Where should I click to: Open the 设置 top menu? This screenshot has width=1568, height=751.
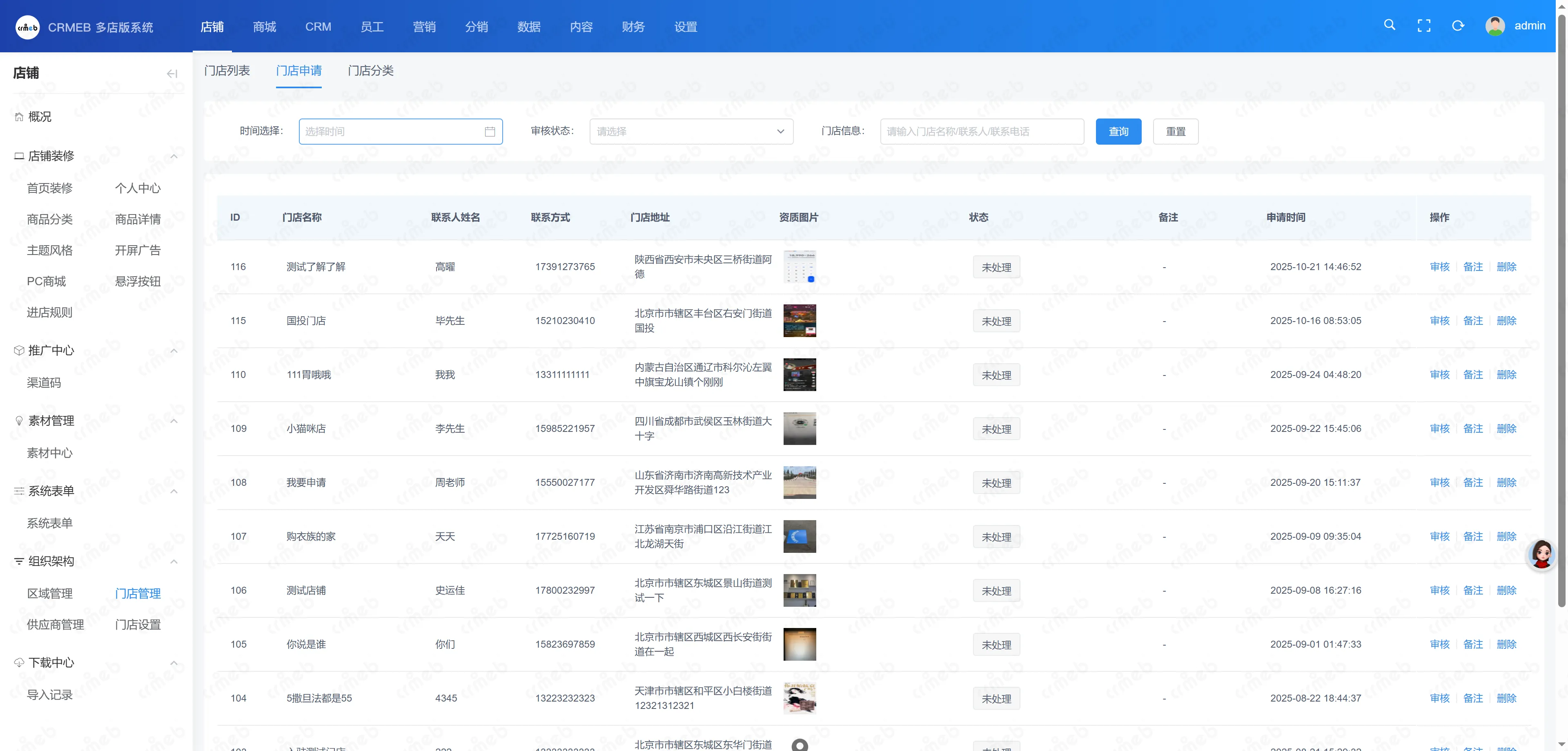tap(686, 27)
